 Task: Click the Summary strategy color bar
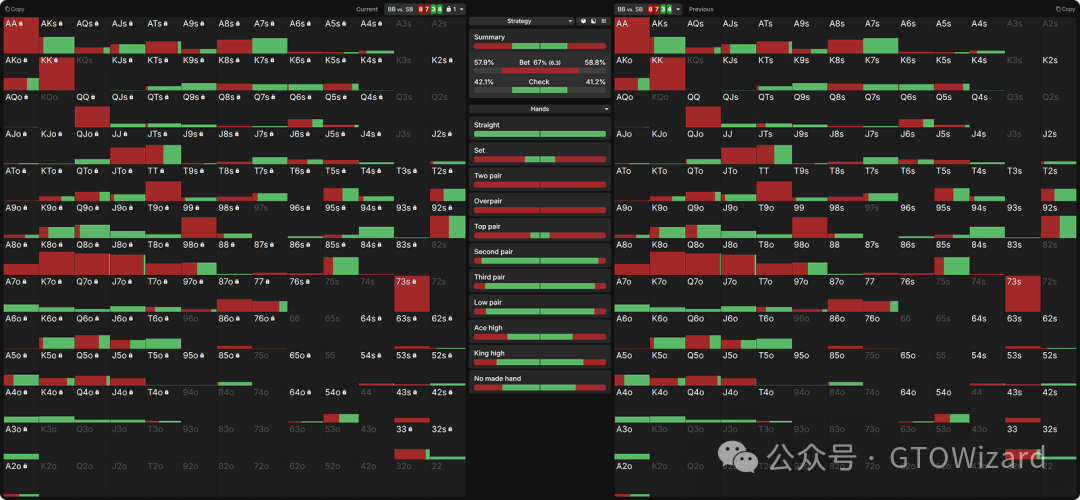tap(540, 46)
